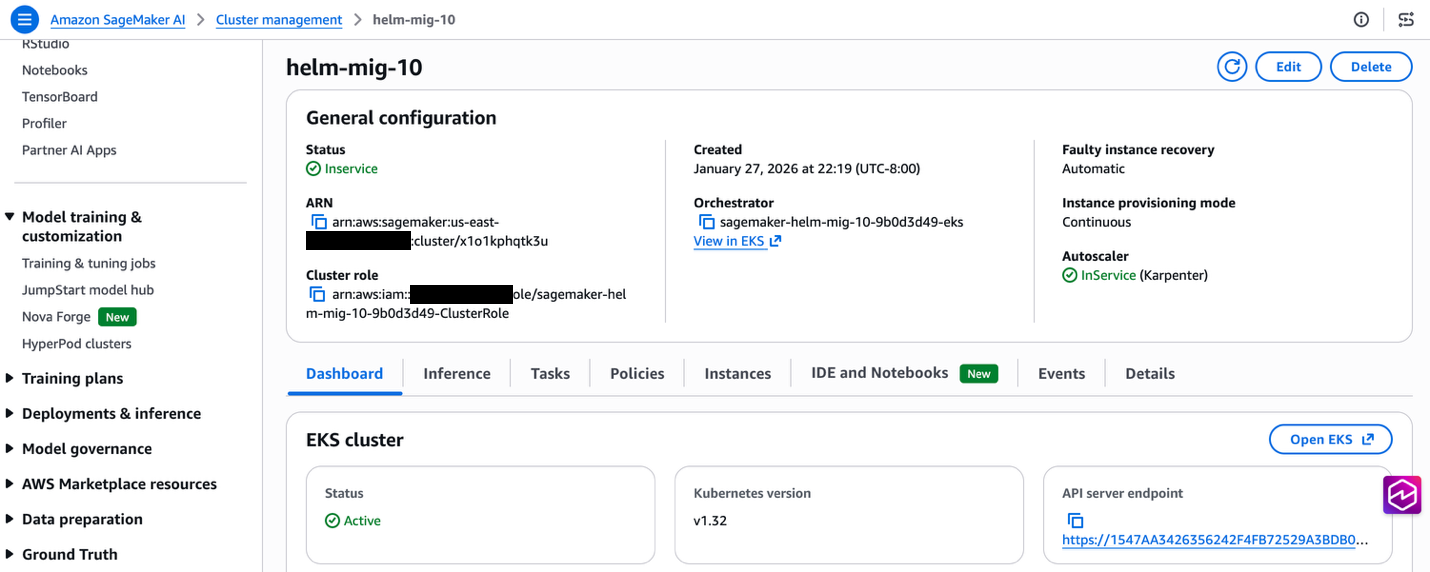
Task: Switch to the Inference tab
Action: (x=457, y=373)
